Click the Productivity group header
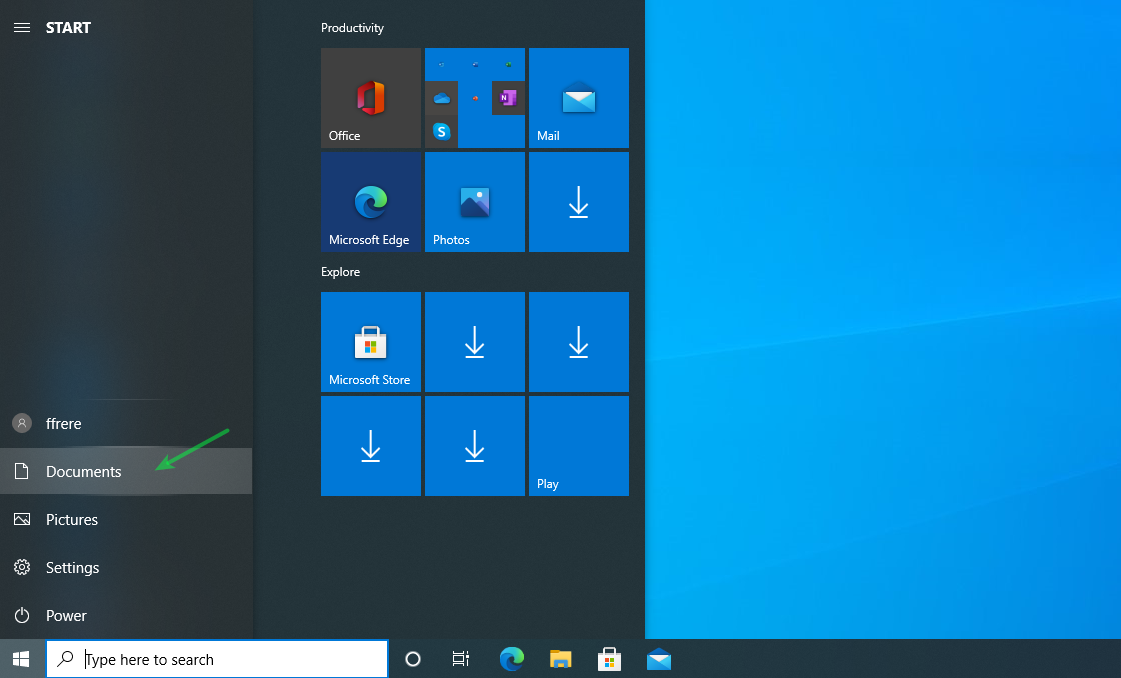Screen dimensions: 1121x678 click(x=352, y=28)
